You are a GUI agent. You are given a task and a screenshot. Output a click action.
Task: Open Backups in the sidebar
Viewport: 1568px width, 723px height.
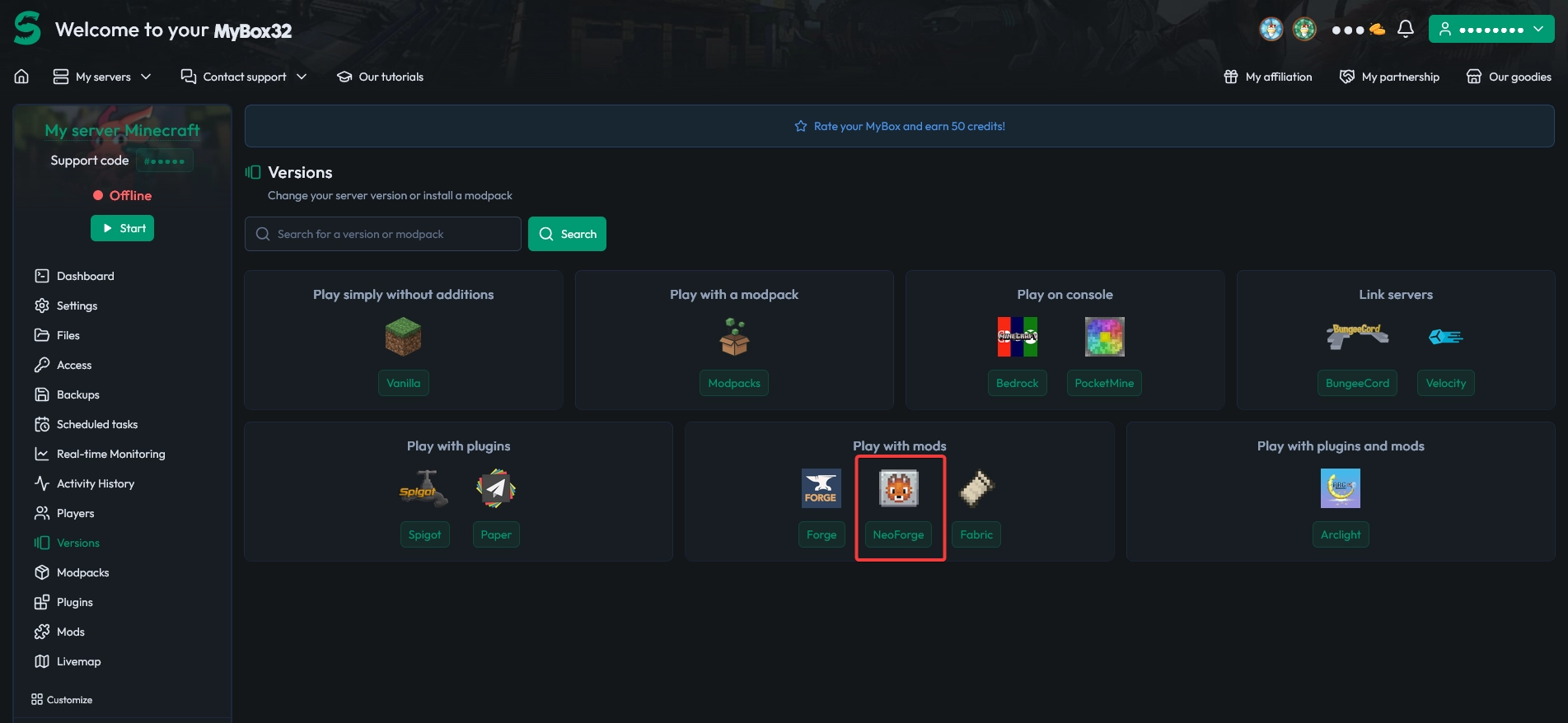click(x=77, y=394)
